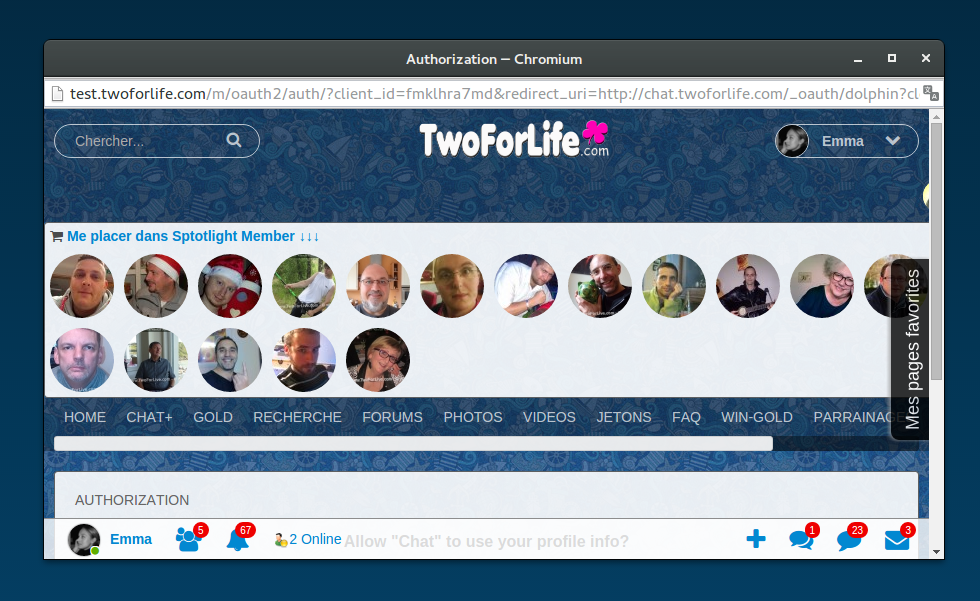The image size is (980, 601).
Task: Go to the JETONS page
Action: [624, 417]
